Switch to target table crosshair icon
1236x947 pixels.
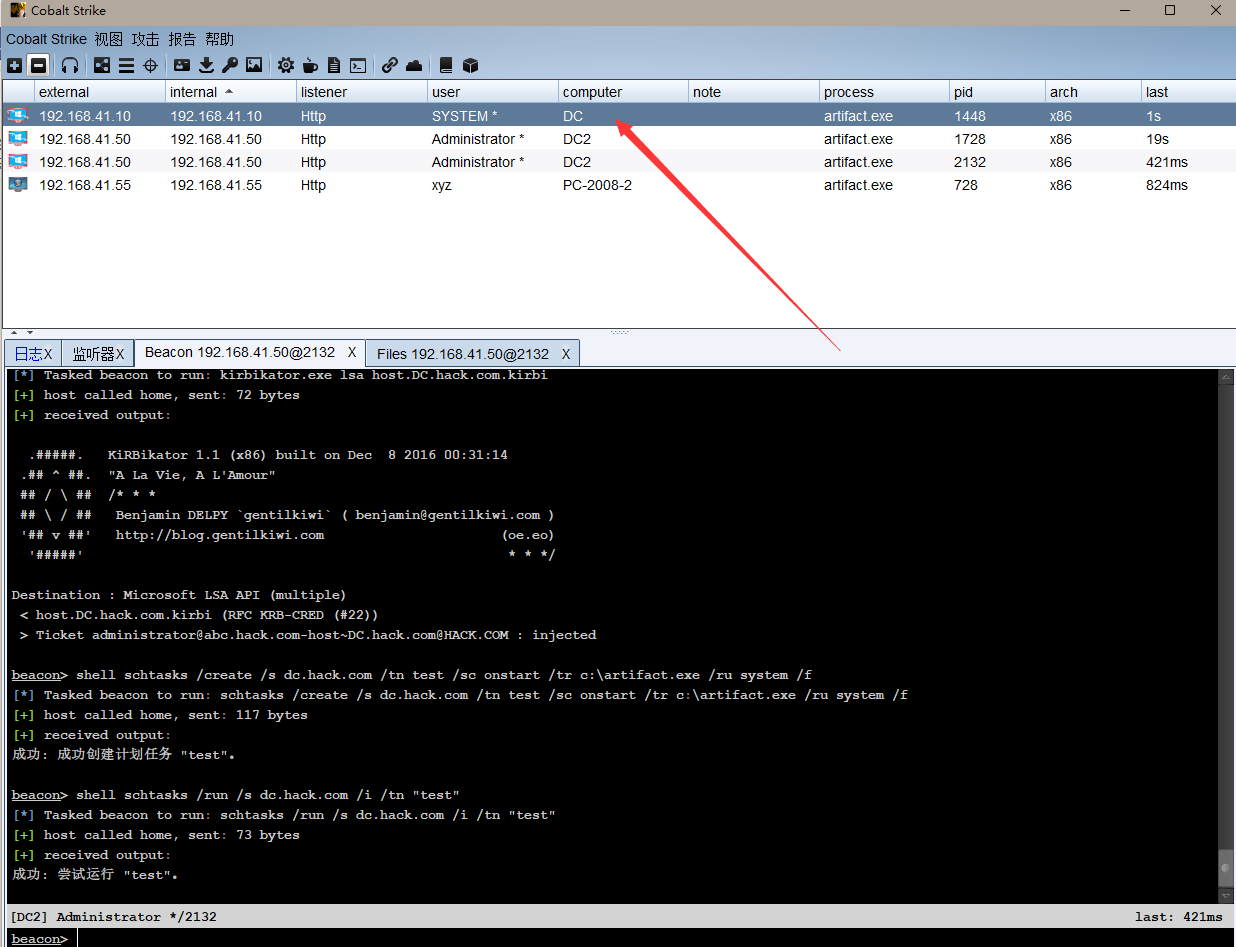(150, 65)
